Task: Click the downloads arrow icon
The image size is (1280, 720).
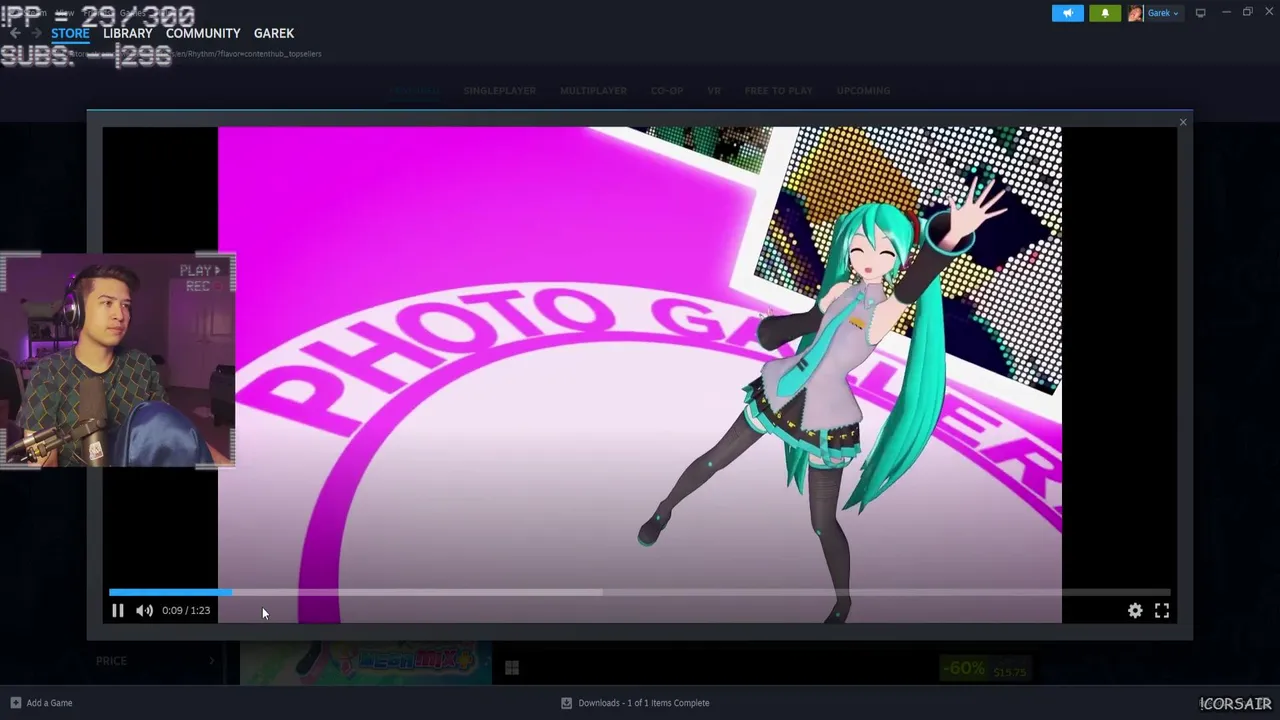Action: pos(566,703)
